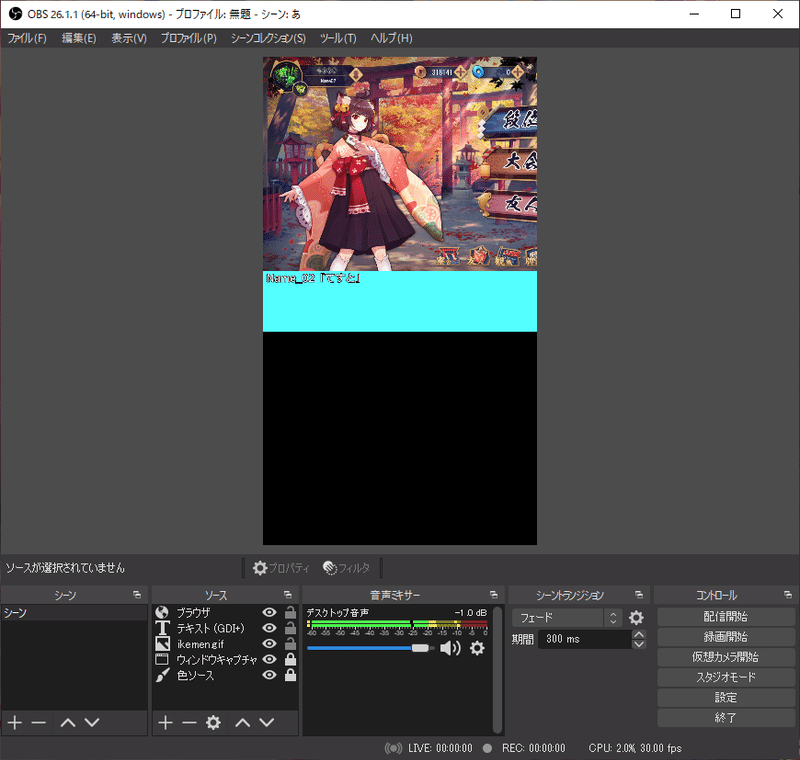This screenshot has width=800, height=760.
Task: Open the シーンコレクション(S) menu
Action: [268, 38]
